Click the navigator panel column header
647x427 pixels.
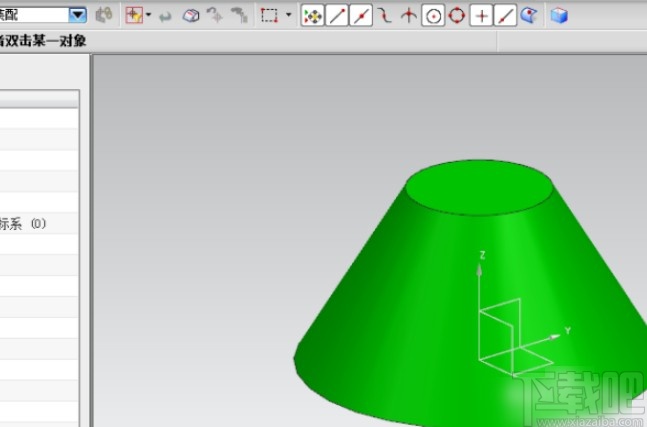39,99
